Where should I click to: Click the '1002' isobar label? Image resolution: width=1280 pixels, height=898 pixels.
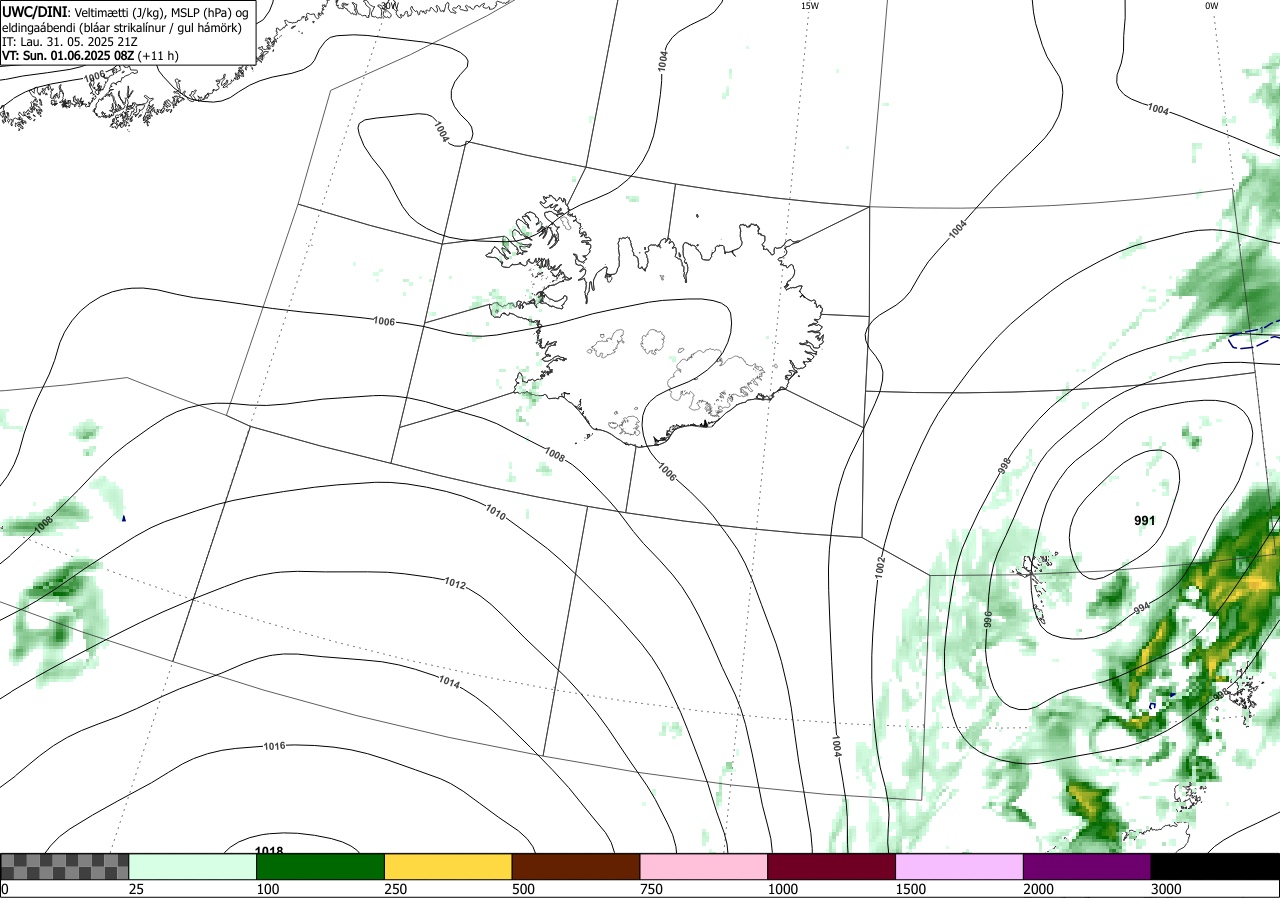tap(879, 567)
